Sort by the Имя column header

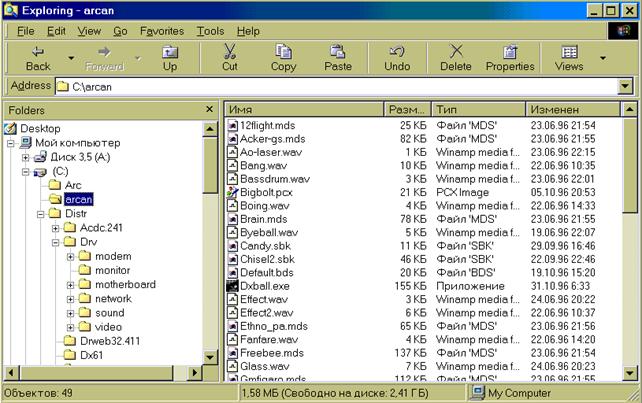pyautogui.click(x=304, y=109)
